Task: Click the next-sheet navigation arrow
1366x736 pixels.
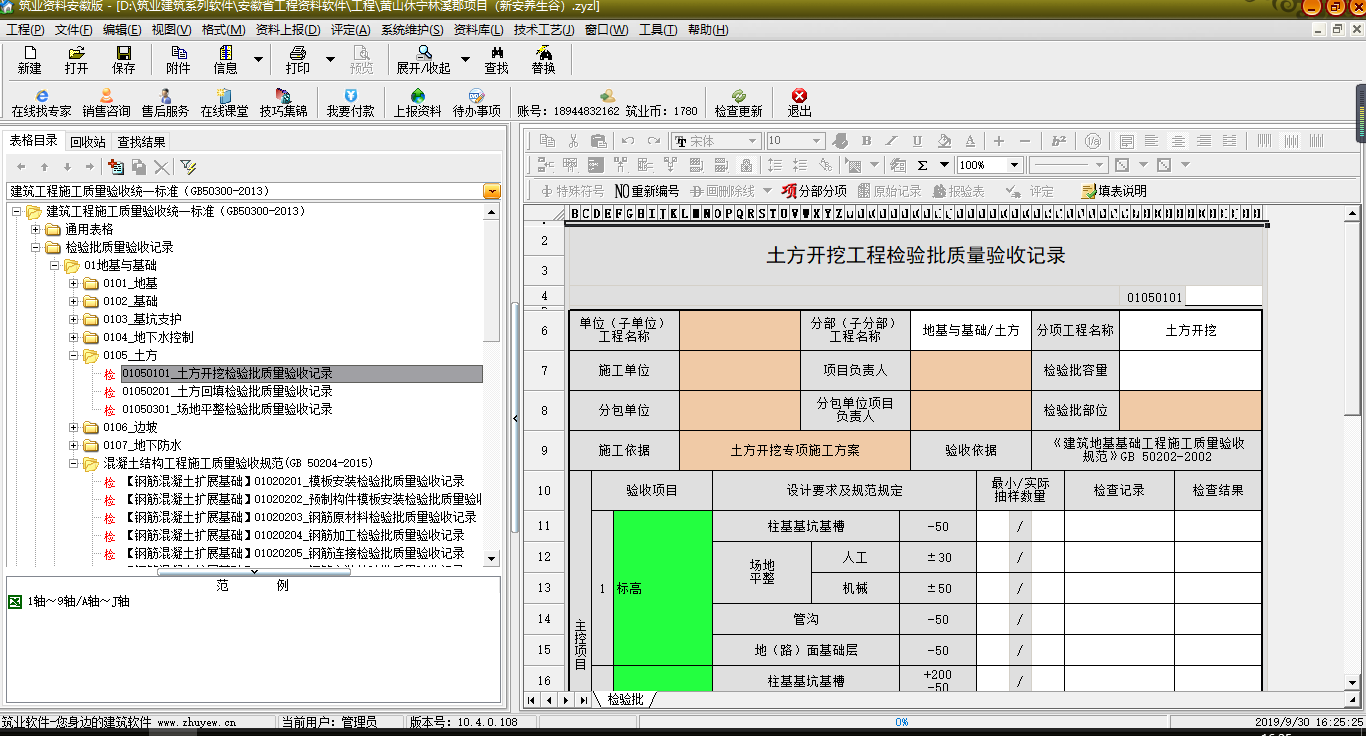Action: [x=566, y=700]
